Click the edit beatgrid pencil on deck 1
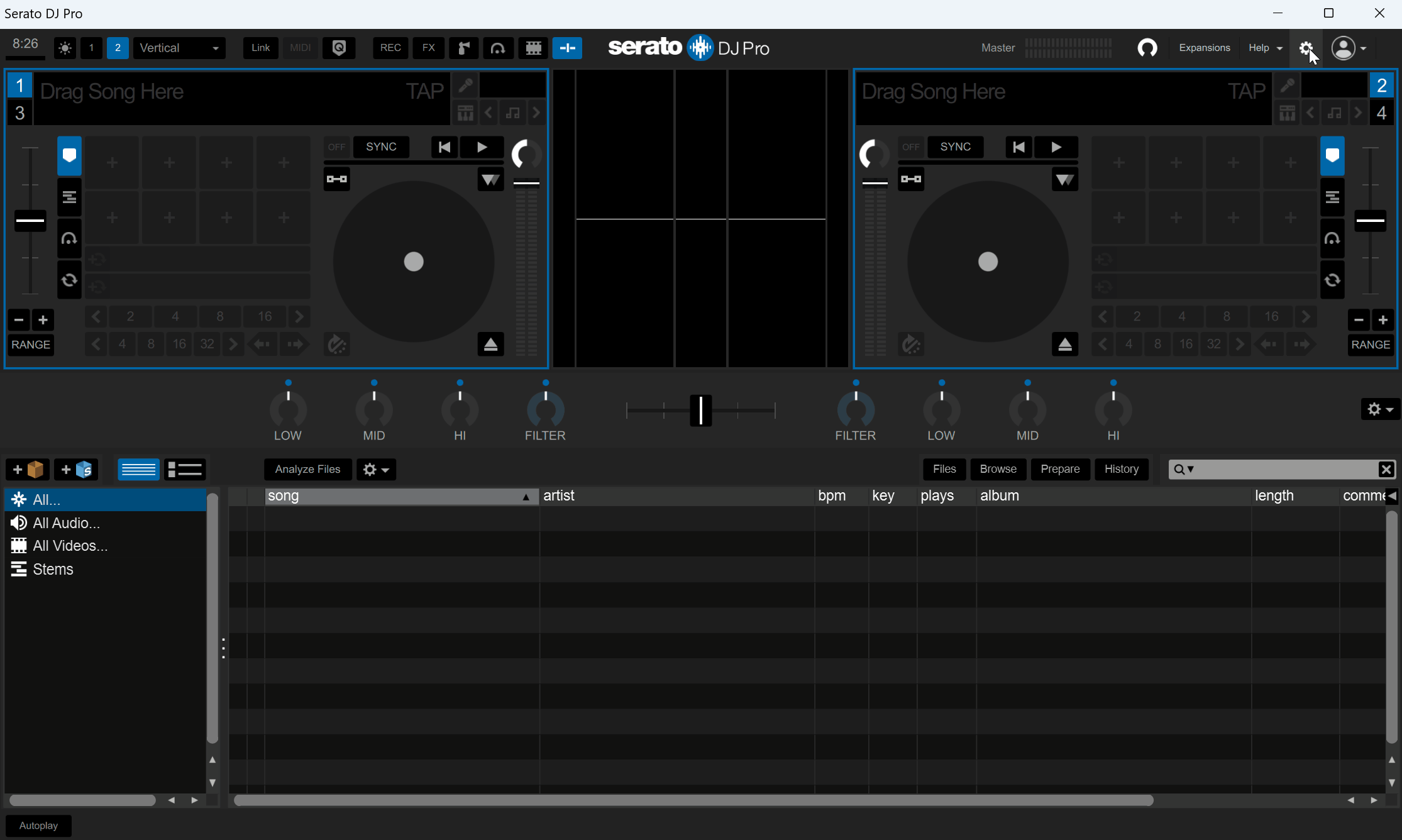 [x=465, y=85]
